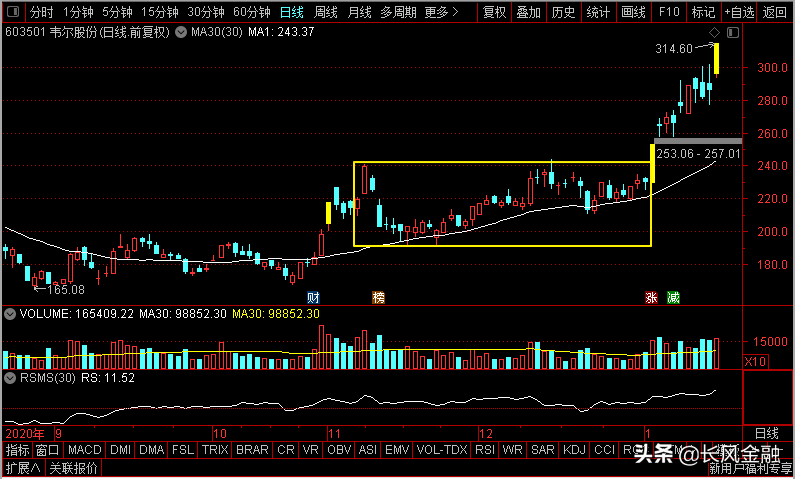Click the diamond icon at chart top-right
Image resolution: width=795 pixels, height=479 pixels.
pyautogui.click(x=714, y=33)
